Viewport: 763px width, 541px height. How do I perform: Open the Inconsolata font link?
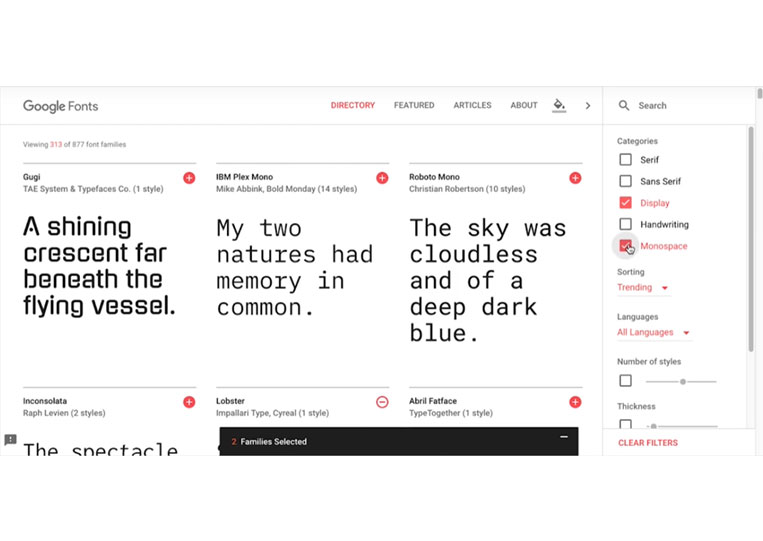pyautogui.click(x=45, y=401)
